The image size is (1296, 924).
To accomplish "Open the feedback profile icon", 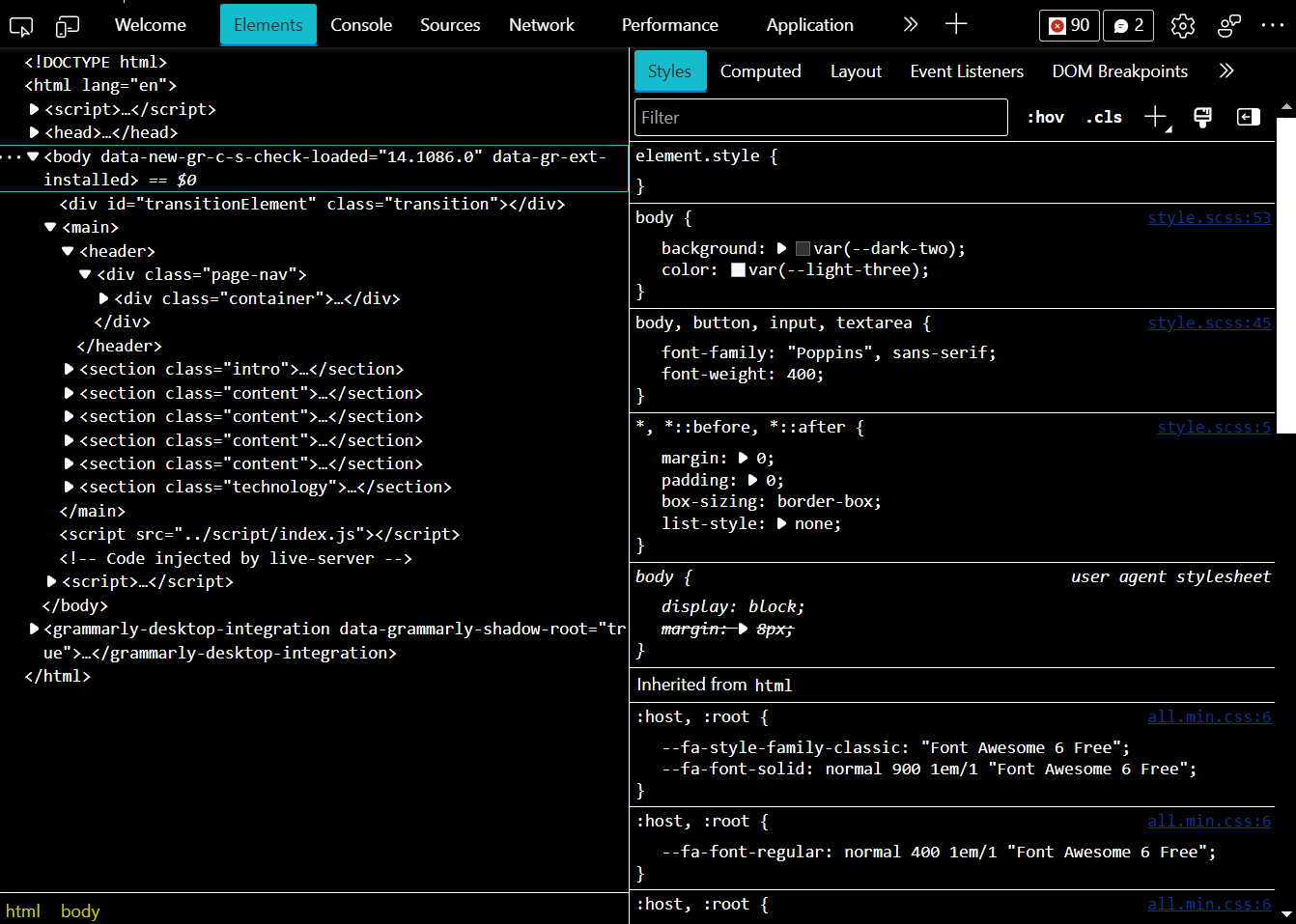I will pyautogui.click(x=1229, y=26).
